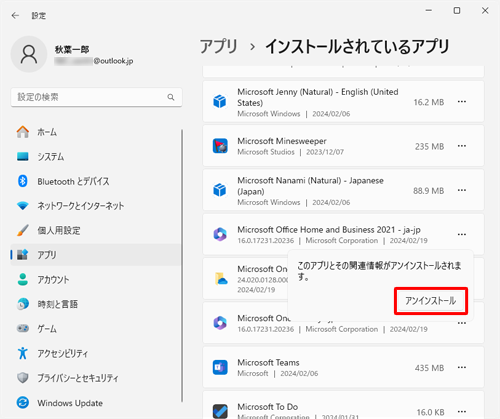Open システム settings page
Viewport: 500px width, 419px height.
pyautogui.click(x=96, y=157)
